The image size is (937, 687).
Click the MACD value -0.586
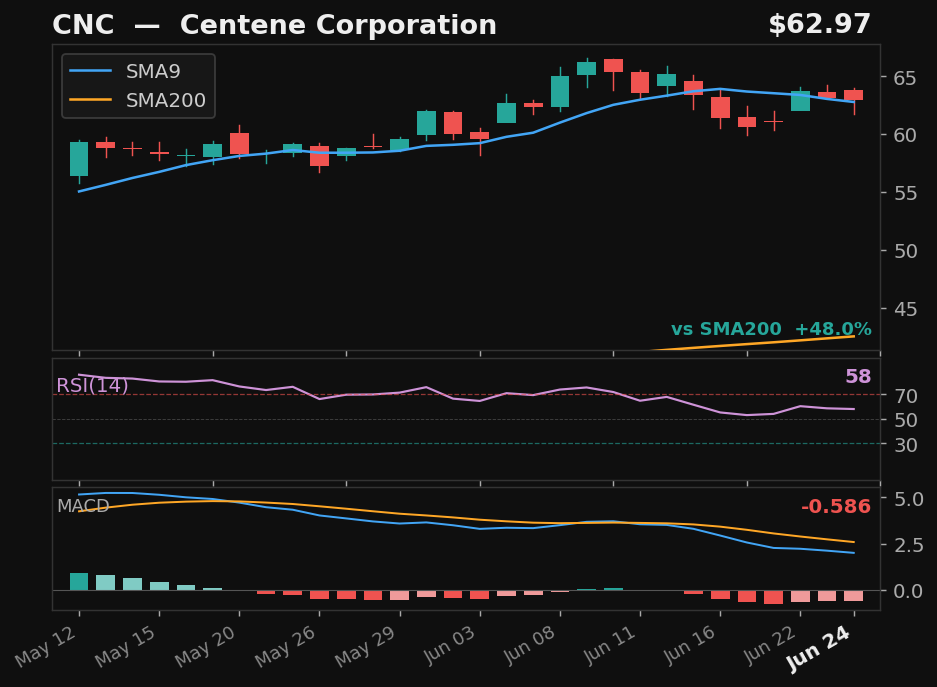tap(836, 507)
